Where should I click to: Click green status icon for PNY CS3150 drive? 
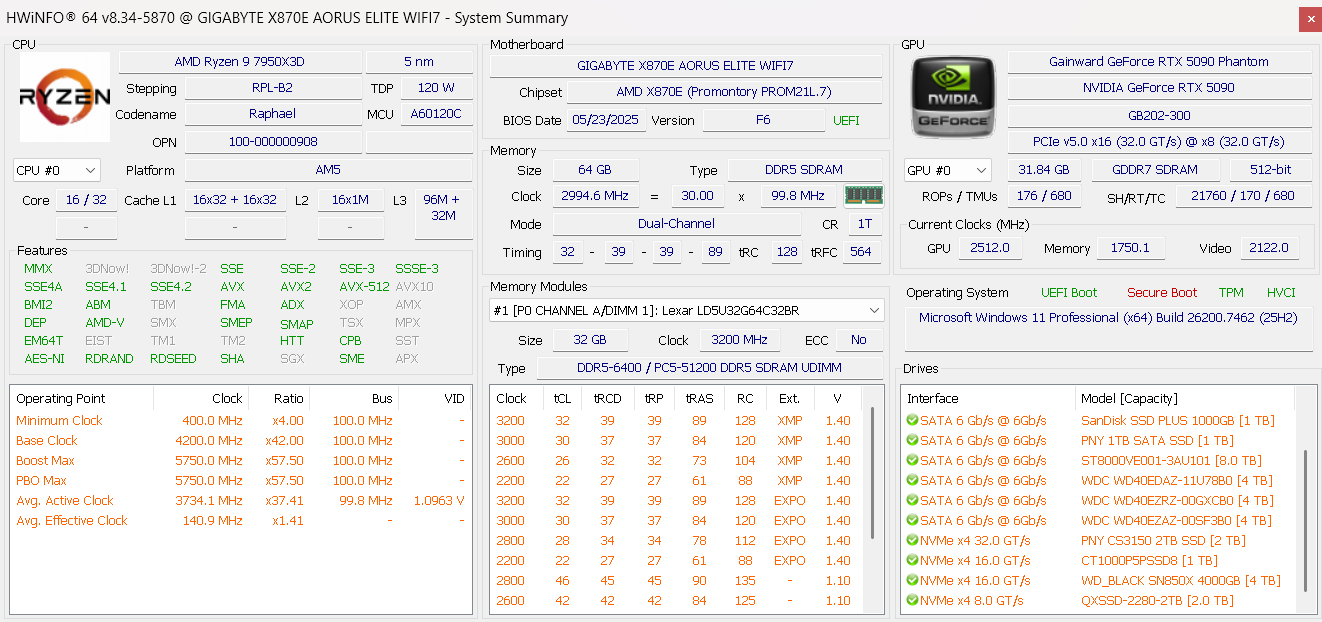tap(912, 540)
